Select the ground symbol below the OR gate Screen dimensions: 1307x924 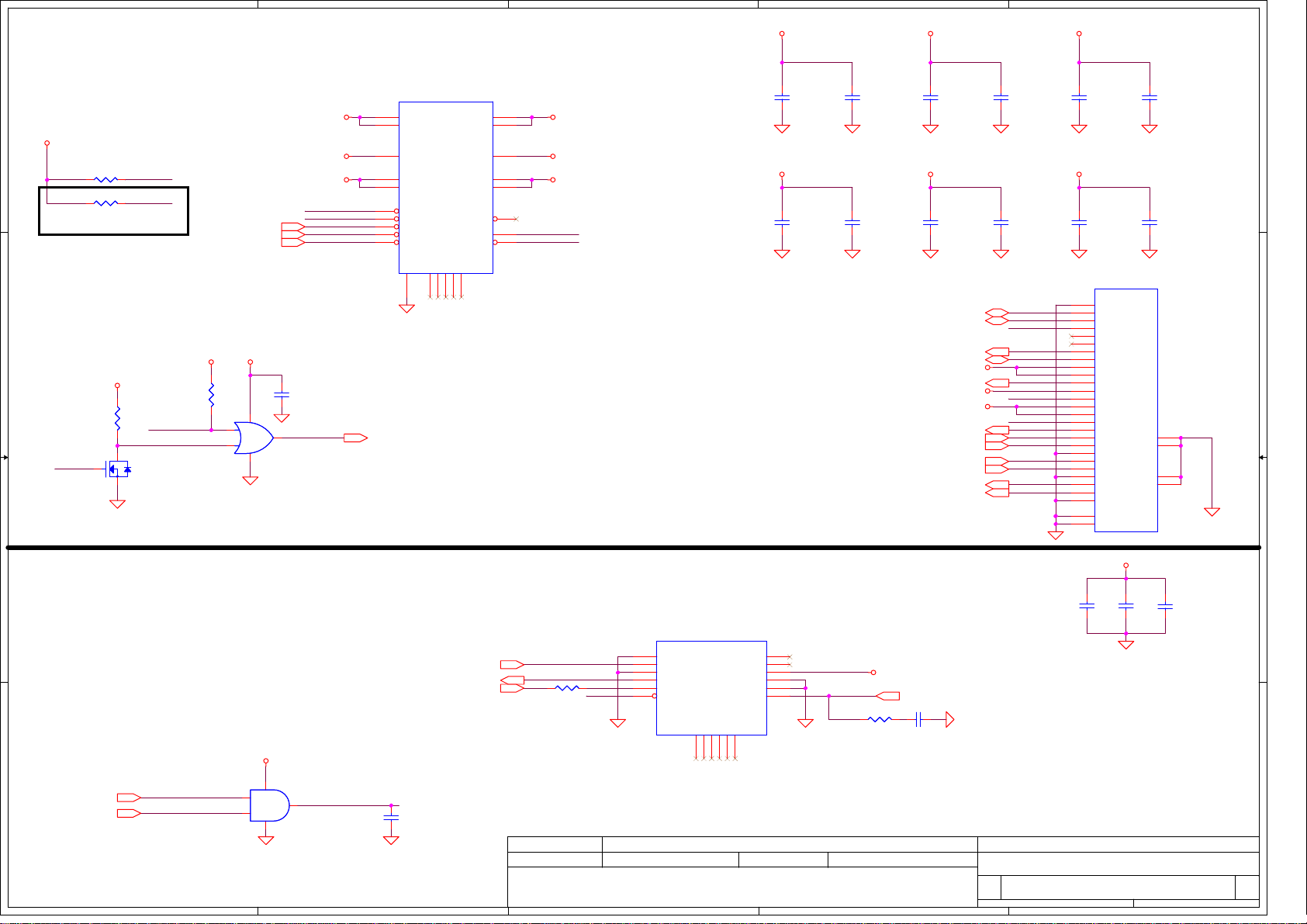pyautogui.click(x=250, y=481)
